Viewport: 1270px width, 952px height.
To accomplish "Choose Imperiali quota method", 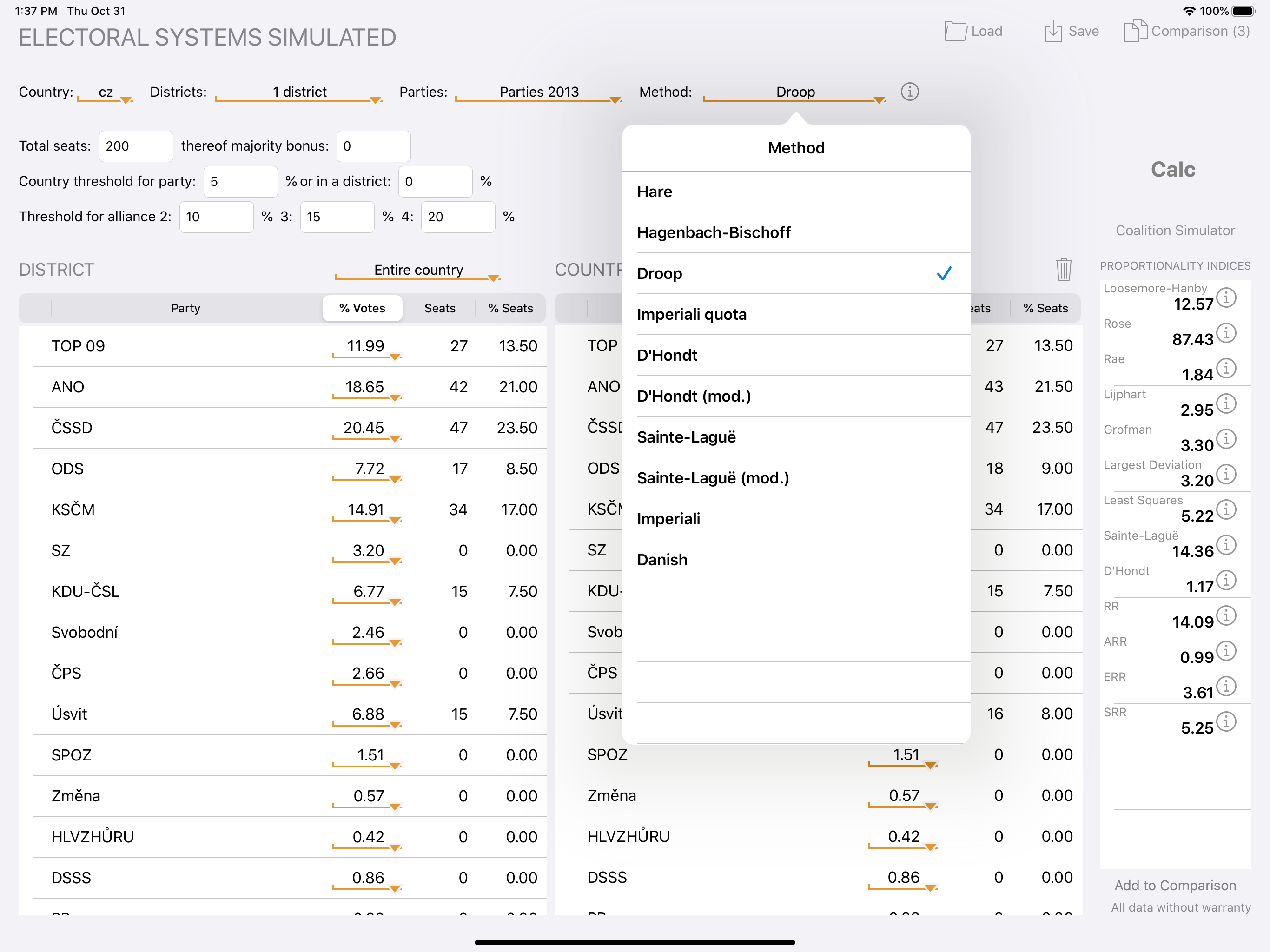I will (796, 315).
